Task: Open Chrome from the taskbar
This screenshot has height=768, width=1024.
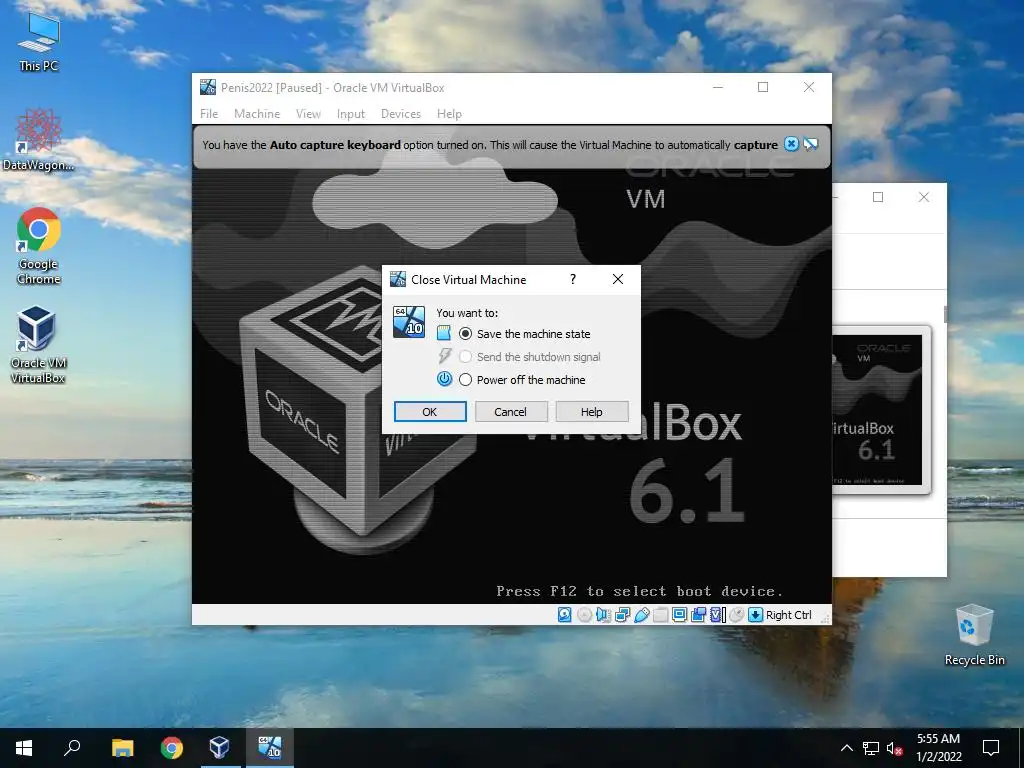Action: pos(172,748)
